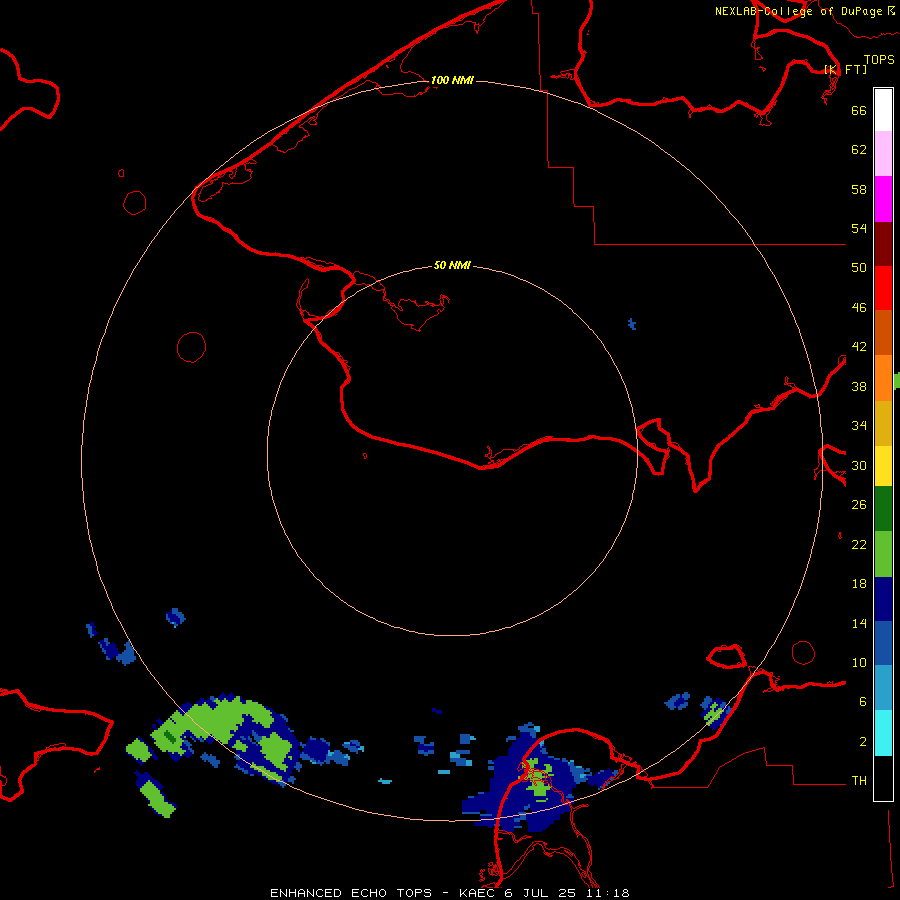Click the "42" legend value
Image resolution: width=900 pixels, height=900 pixels.
point(859,347)
